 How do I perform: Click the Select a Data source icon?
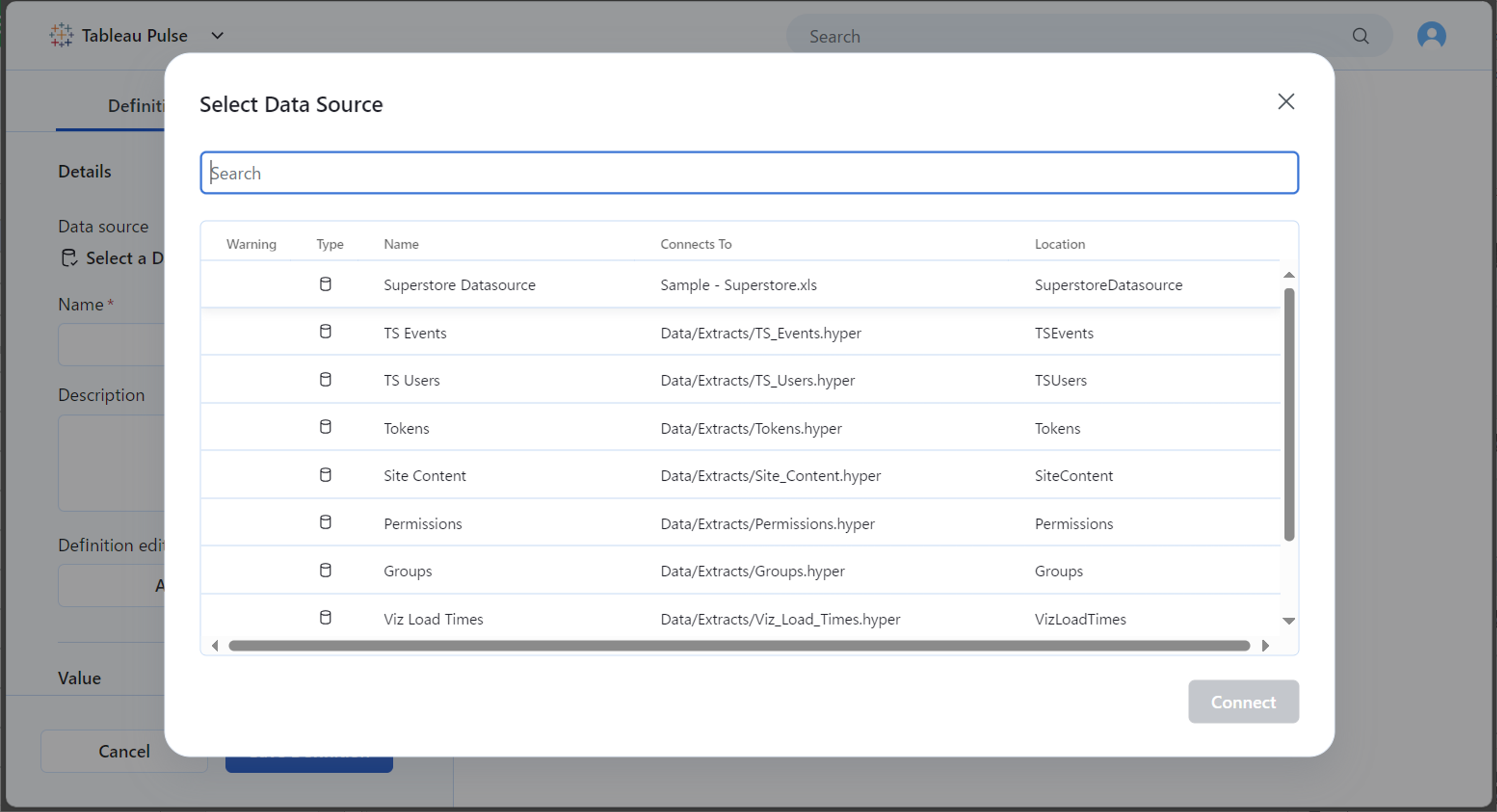coord(69,258)
